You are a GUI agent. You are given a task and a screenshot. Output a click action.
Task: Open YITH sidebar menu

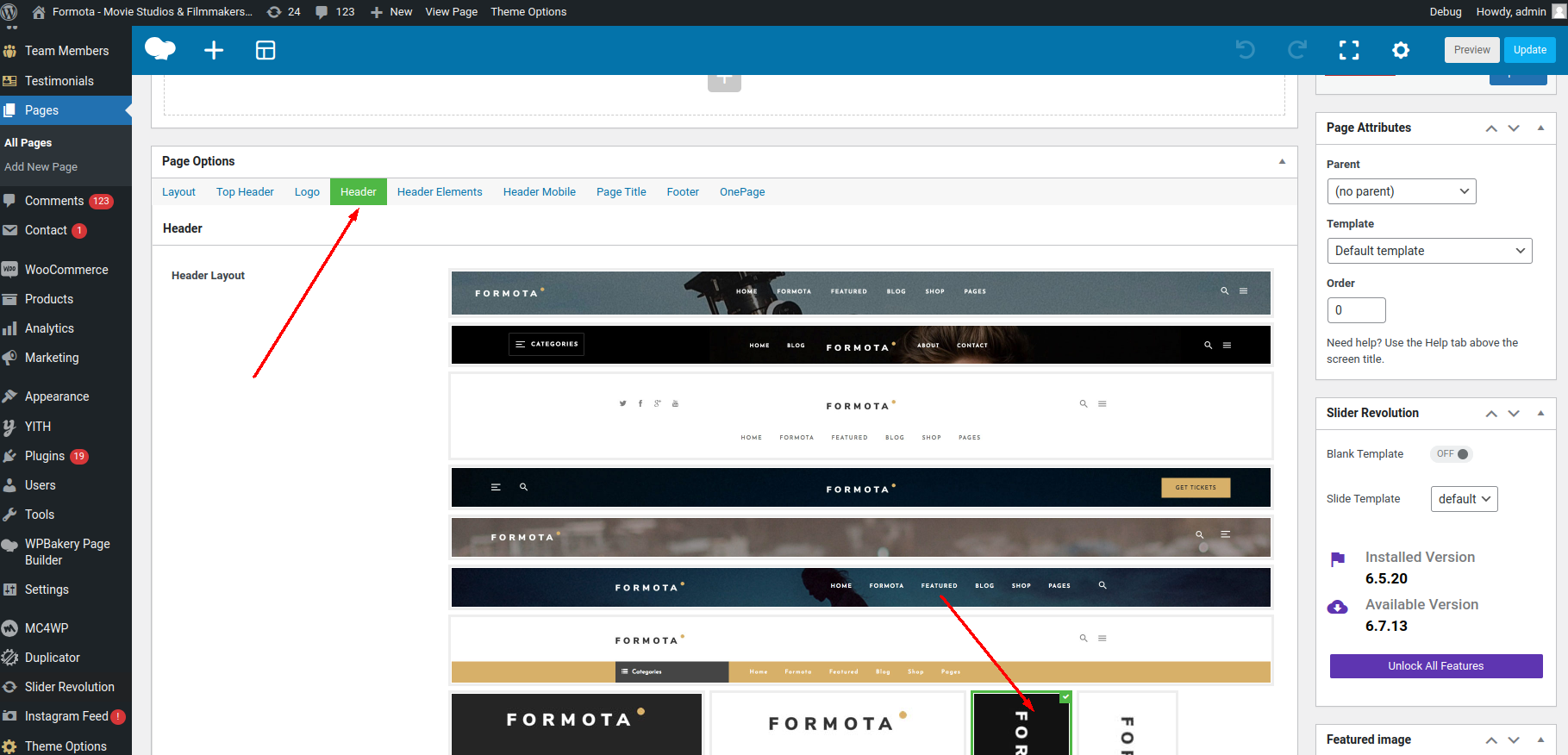66,427
